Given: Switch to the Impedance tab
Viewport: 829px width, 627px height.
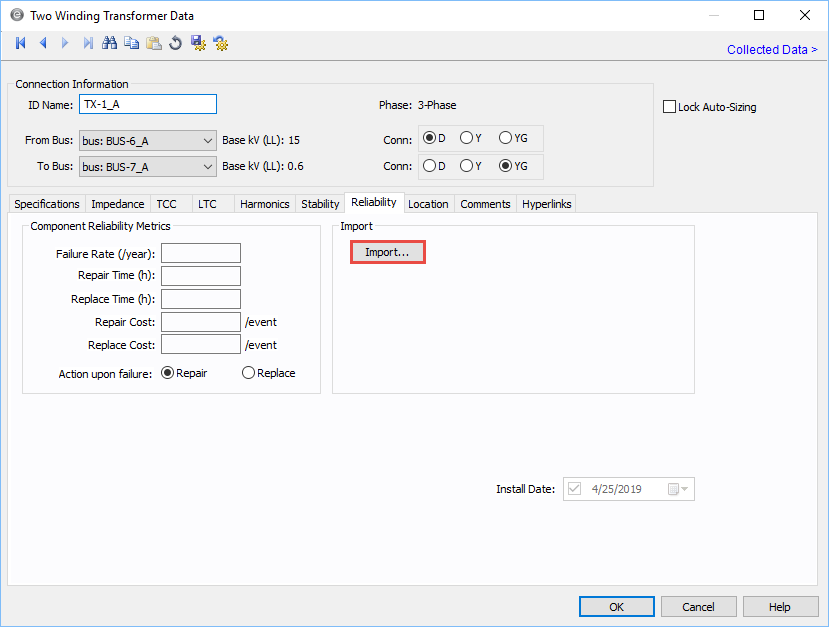Looking at the screenshot, I should click(x=118, y=204).
